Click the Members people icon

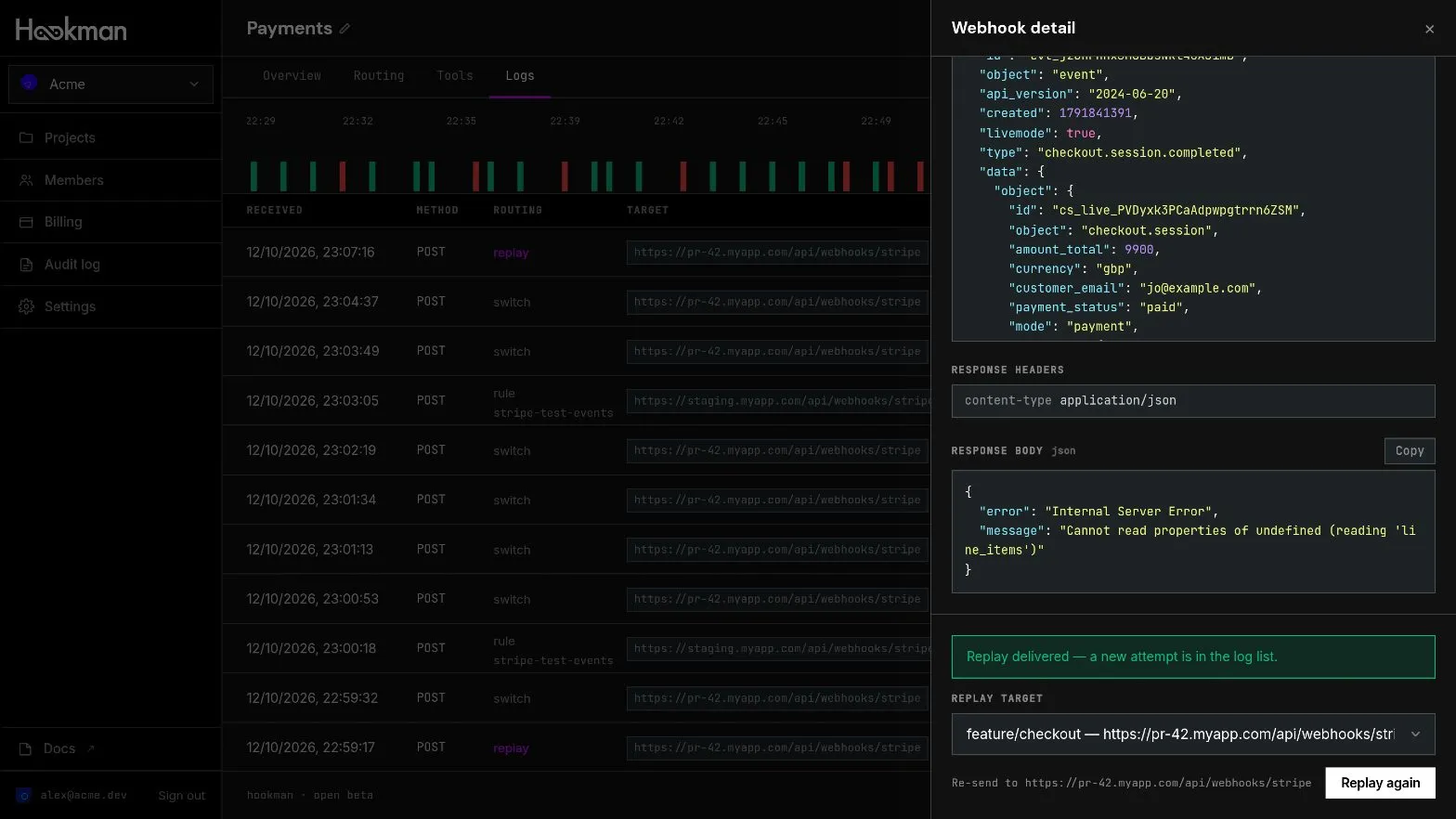26,180
